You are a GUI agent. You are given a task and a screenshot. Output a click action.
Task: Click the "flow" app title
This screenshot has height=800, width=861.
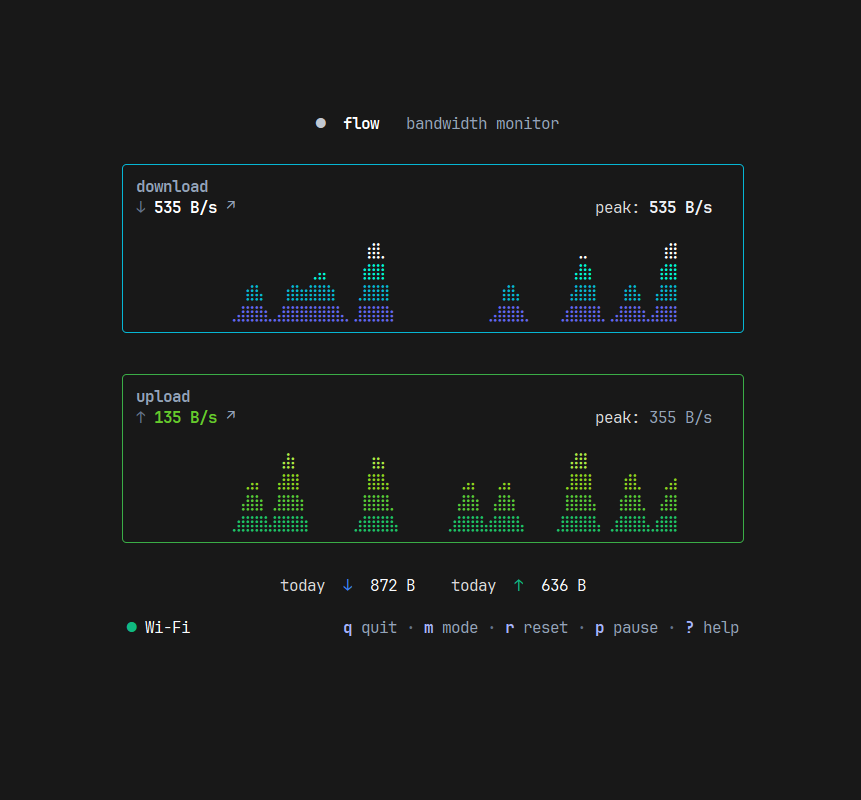(x=361, y=124)
